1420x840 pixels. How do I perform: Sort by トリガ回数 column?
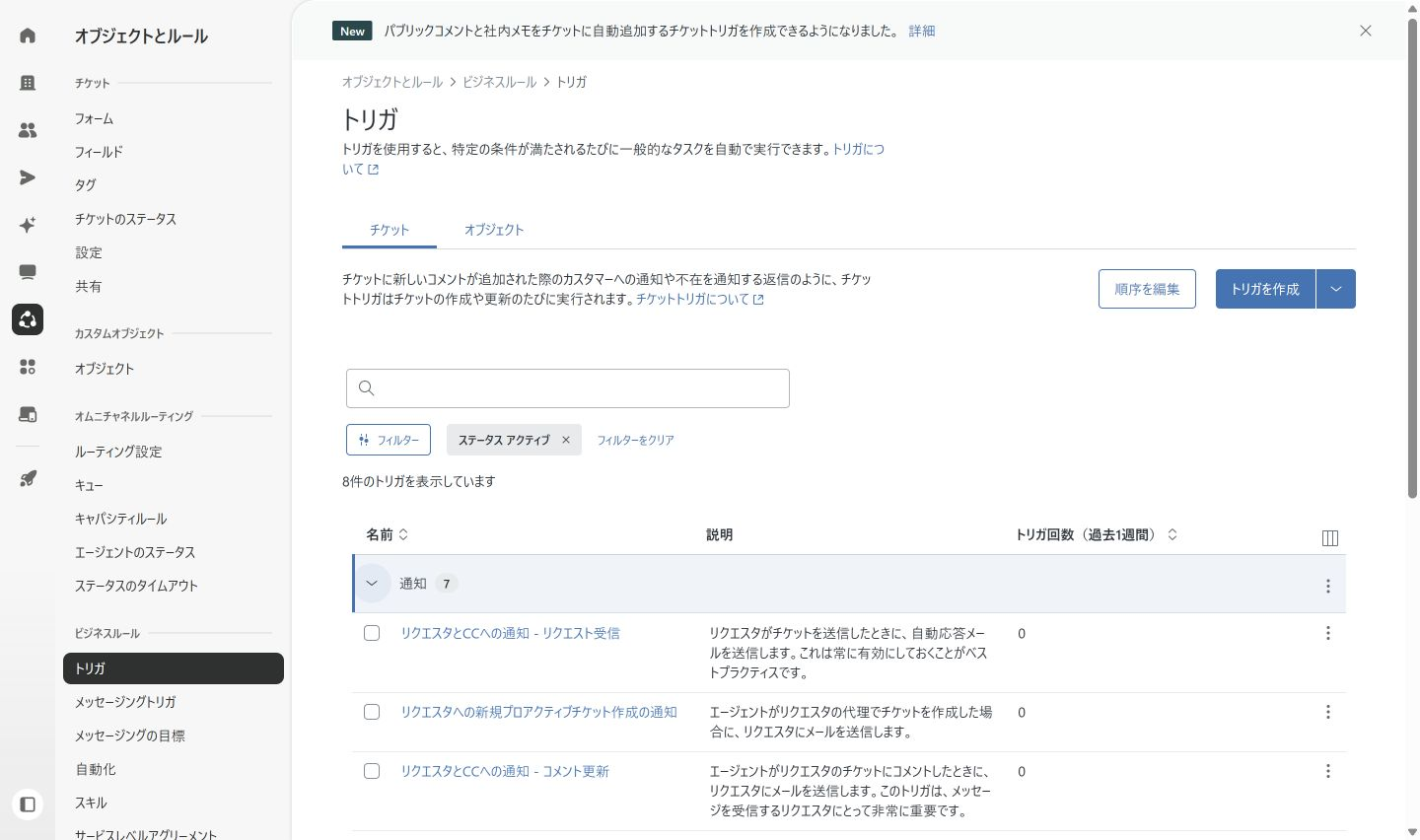[x=1097, y=534]
